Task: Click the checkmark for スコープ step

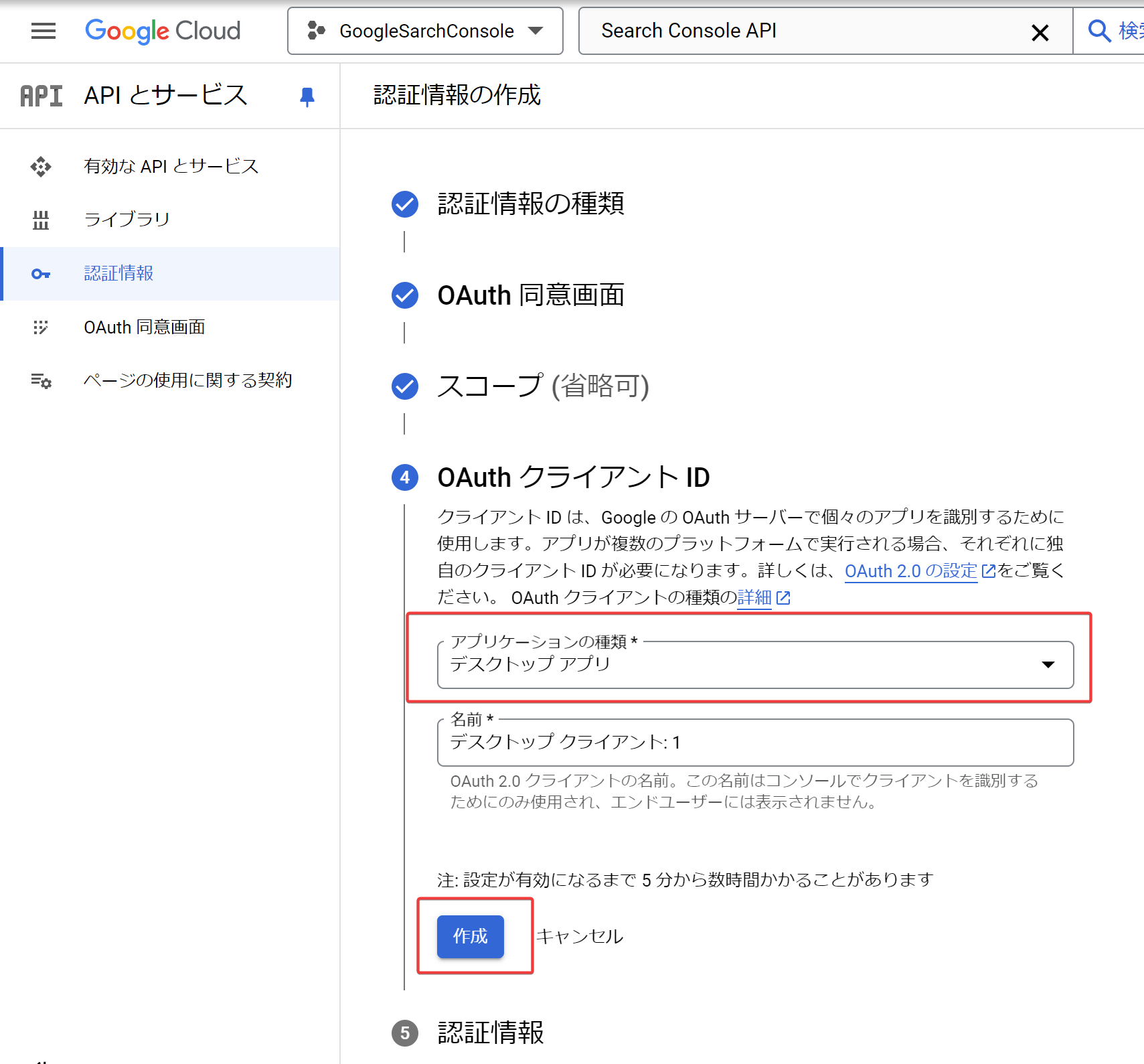Action: tap(405, 386)
